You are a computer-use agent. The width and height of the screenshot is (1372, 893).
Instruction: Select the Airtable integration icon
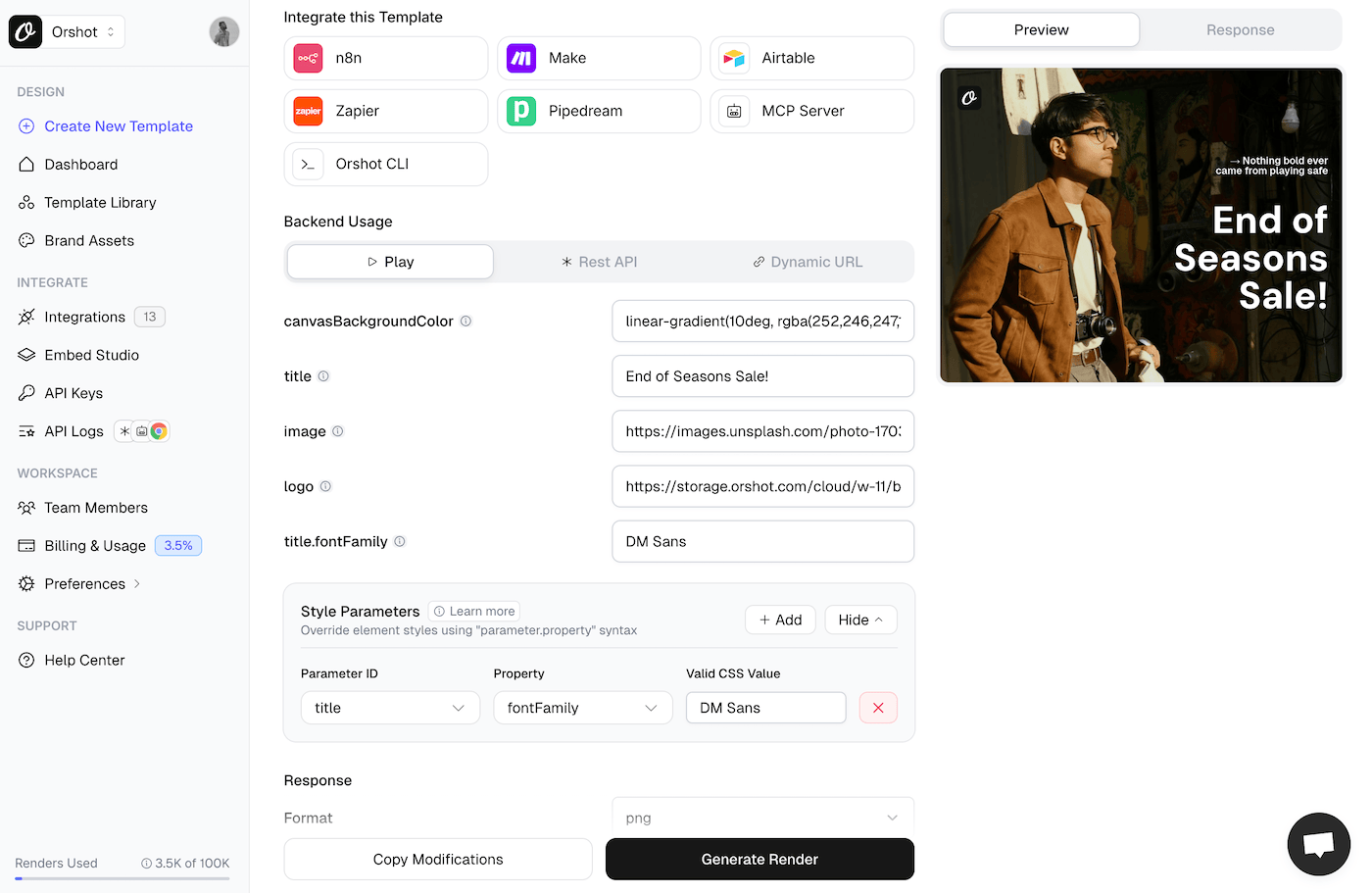(x=734, y=59)
